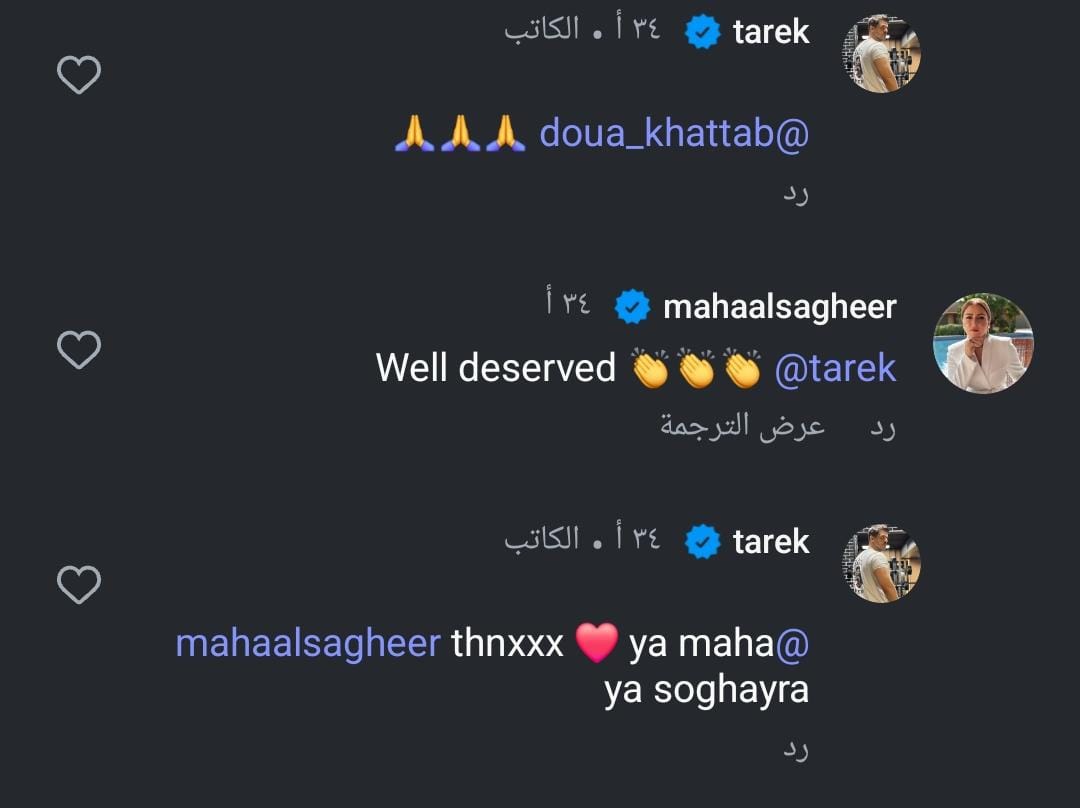The height and width of the screenshot is (808, 1080).
Task: Open the @mahaalsagheer mention link
Action: coord(308,643)
